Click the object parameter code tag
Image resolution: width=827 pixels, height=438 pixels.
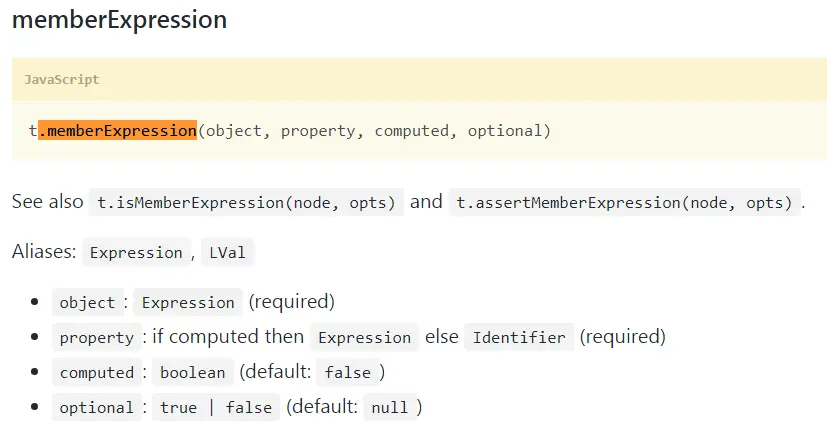pyautogui.click(x=88, y=302)
